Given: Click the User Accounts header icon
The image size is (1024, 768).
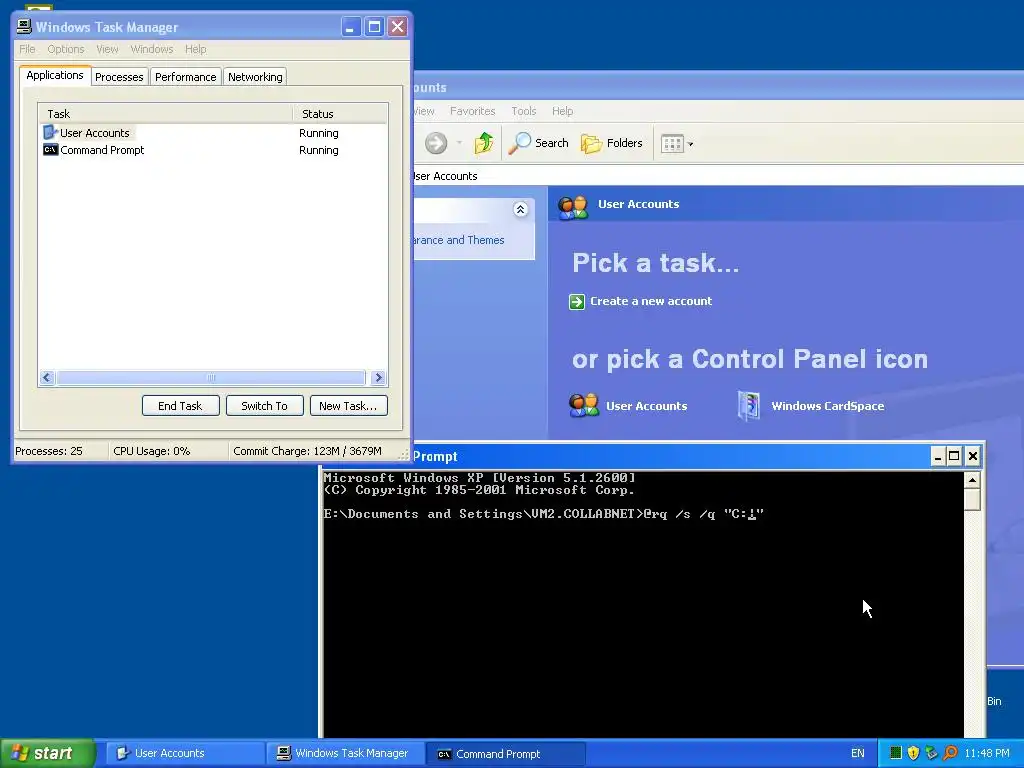Looking at the screenshot, I should coord(573,206).
